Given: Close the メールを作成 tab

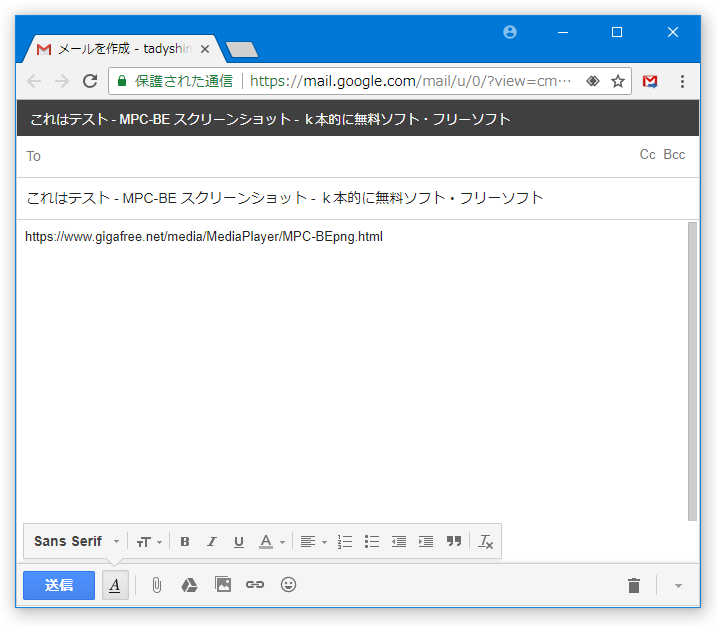Looking at the screenshot, I should tap(205, 49).
